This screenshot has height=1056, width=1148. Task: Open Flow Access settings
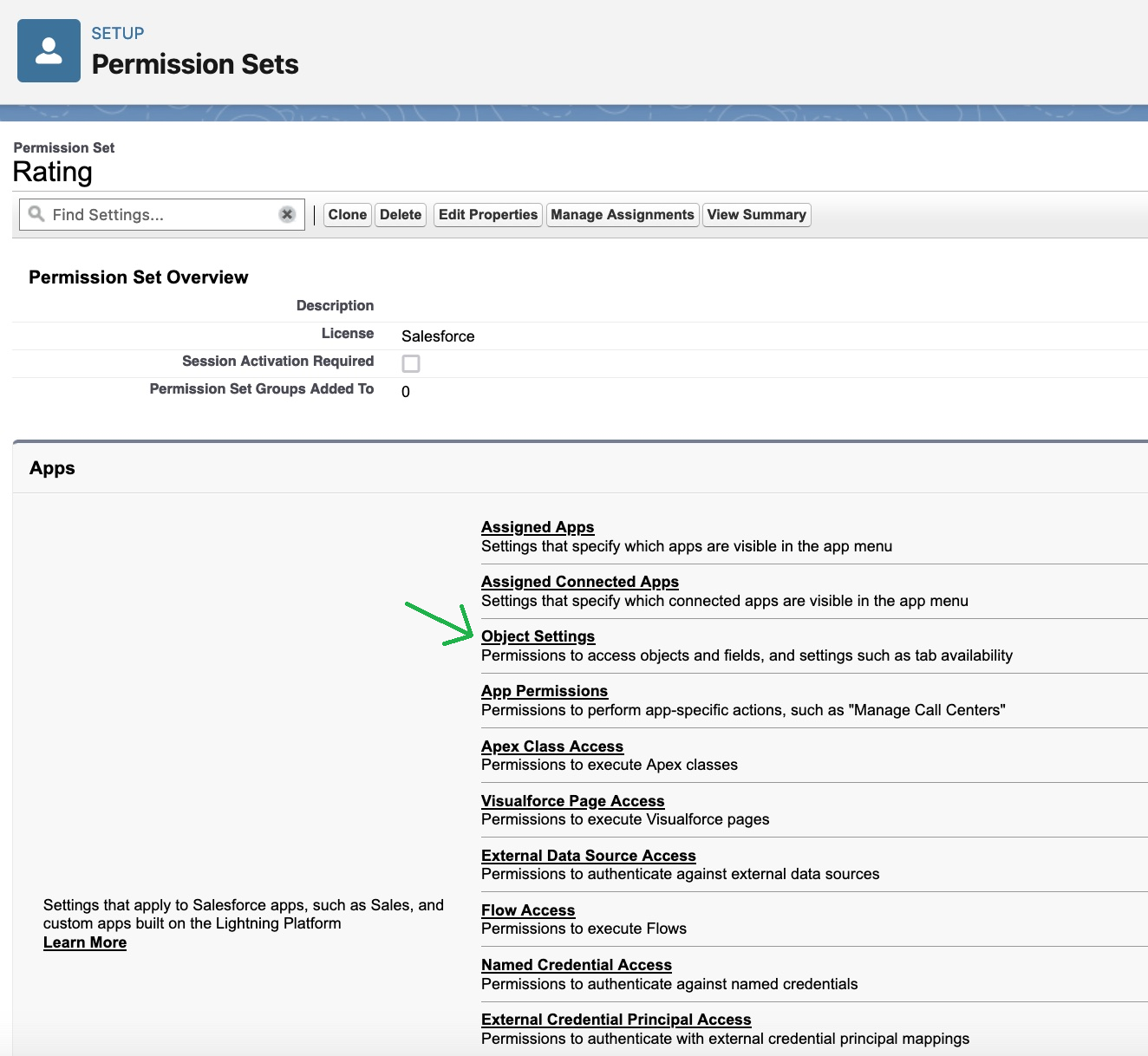[x=528, y=910]
